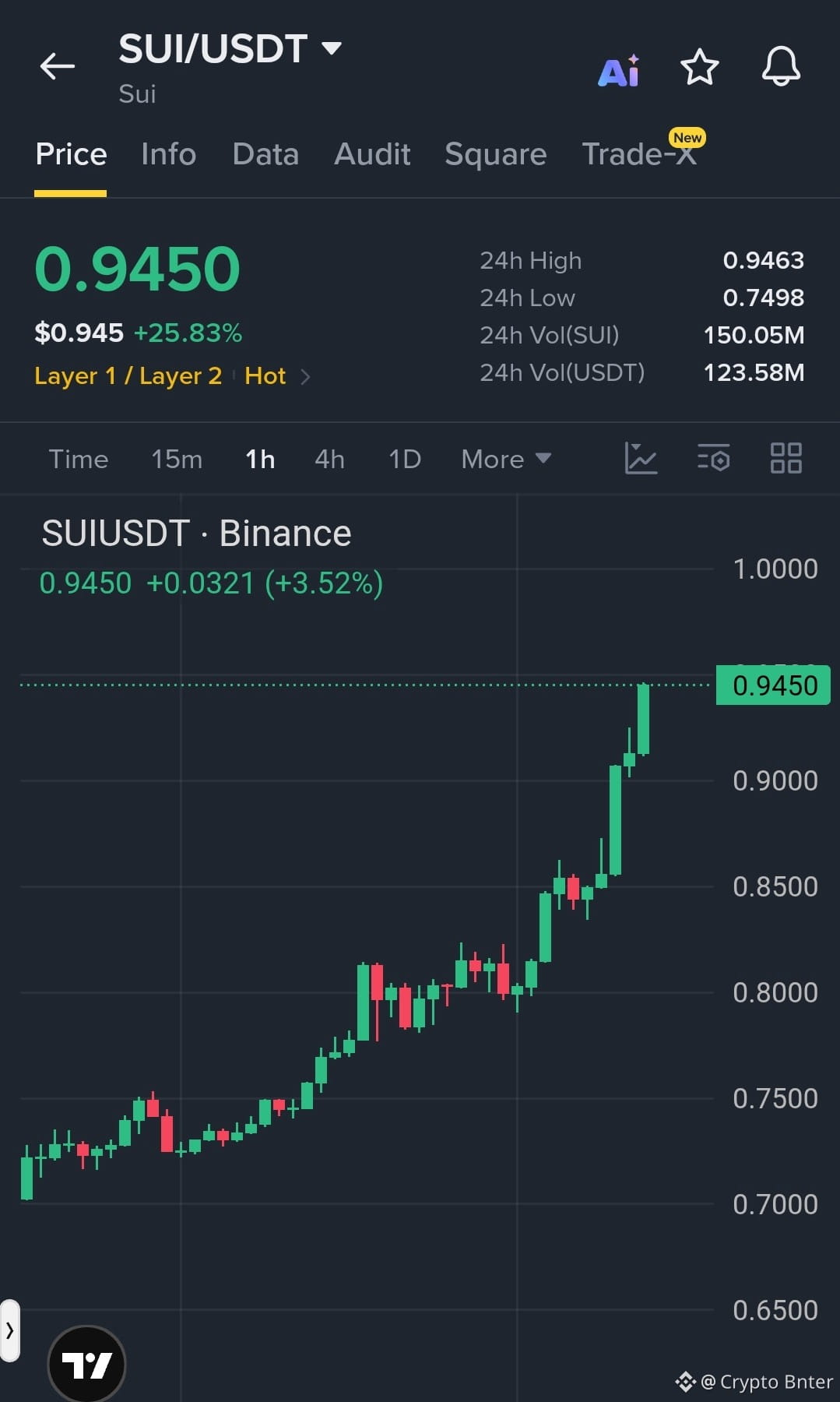Image resolution: width=840 pixels, height=1402 pixels.
Task: Click the SUIUSDT · Binance chart title
Action: pos(196,534)
